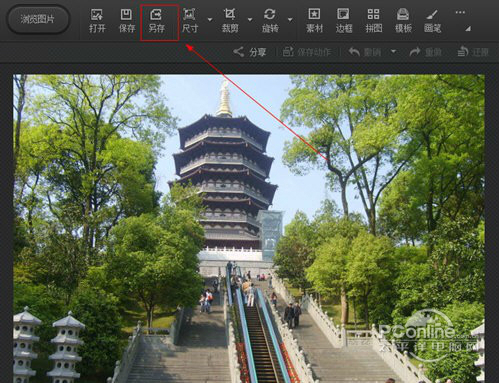Show more tools via the ellipsis icon
Image resolution: width=499 pixels, height=383 pixels.
[x=460, y=12]
